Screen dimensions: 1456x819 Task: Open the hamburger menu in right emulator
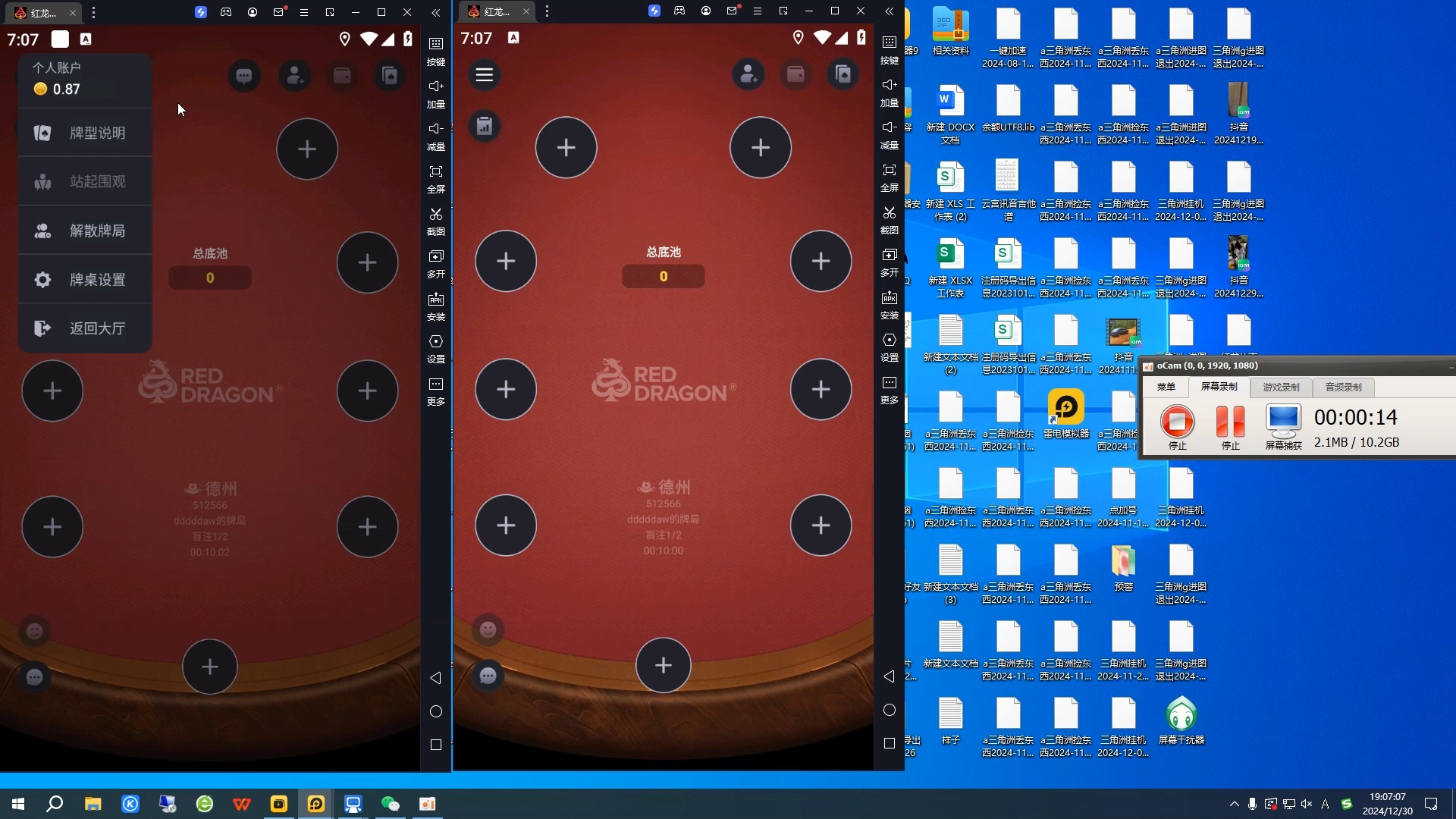click(x=484, y=74)
